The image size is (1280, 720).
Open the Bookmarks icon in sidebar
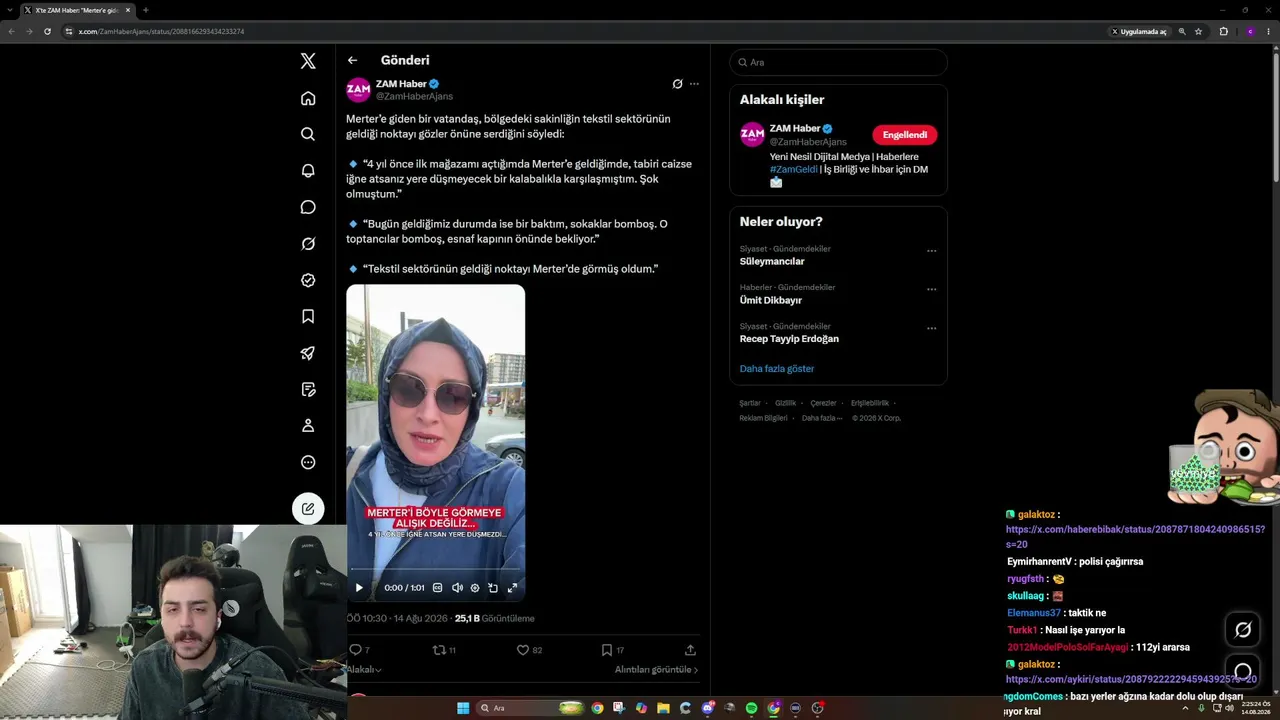[x=308, y=316]
